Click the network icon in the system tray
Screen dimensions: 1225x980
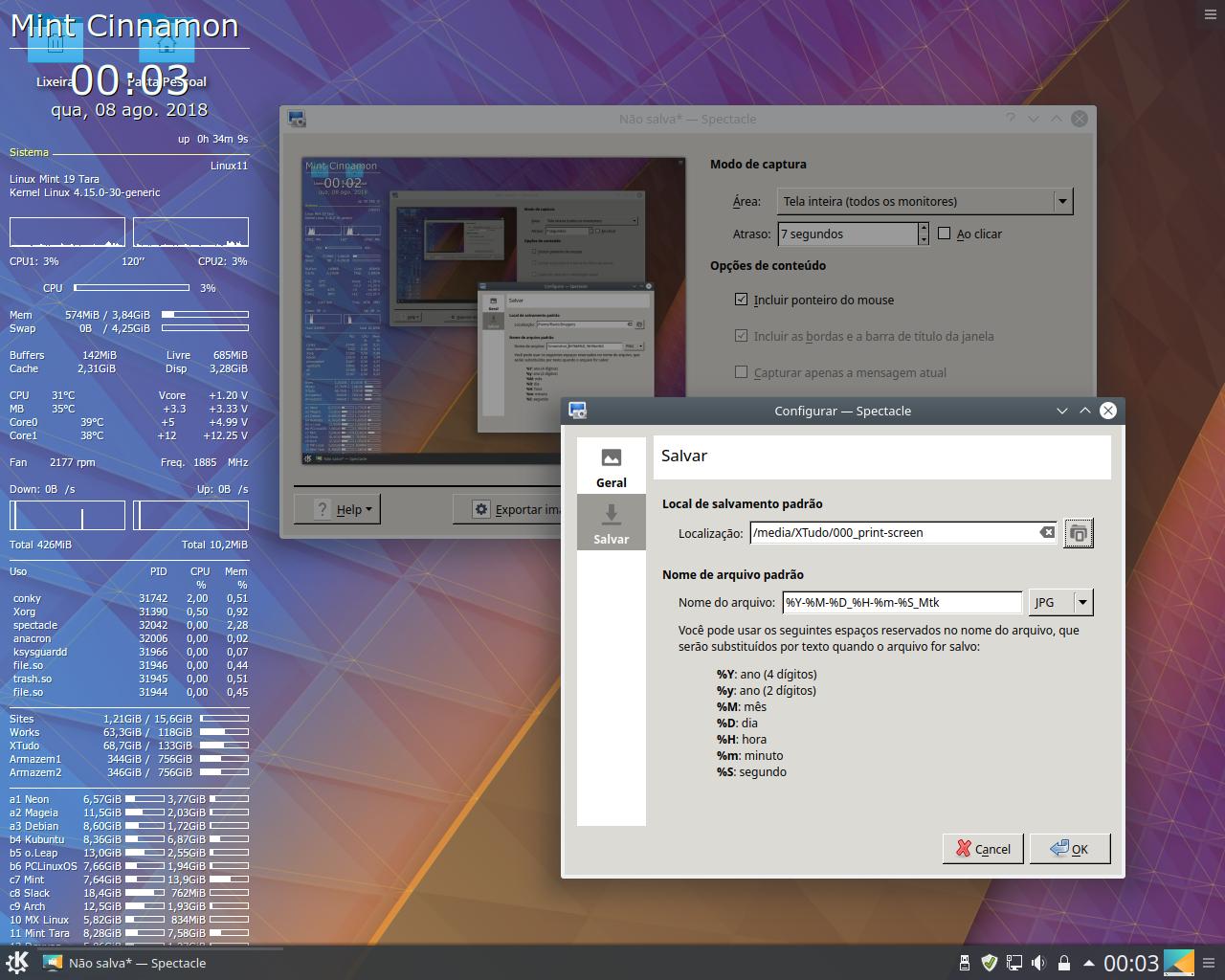point(1013,963)
